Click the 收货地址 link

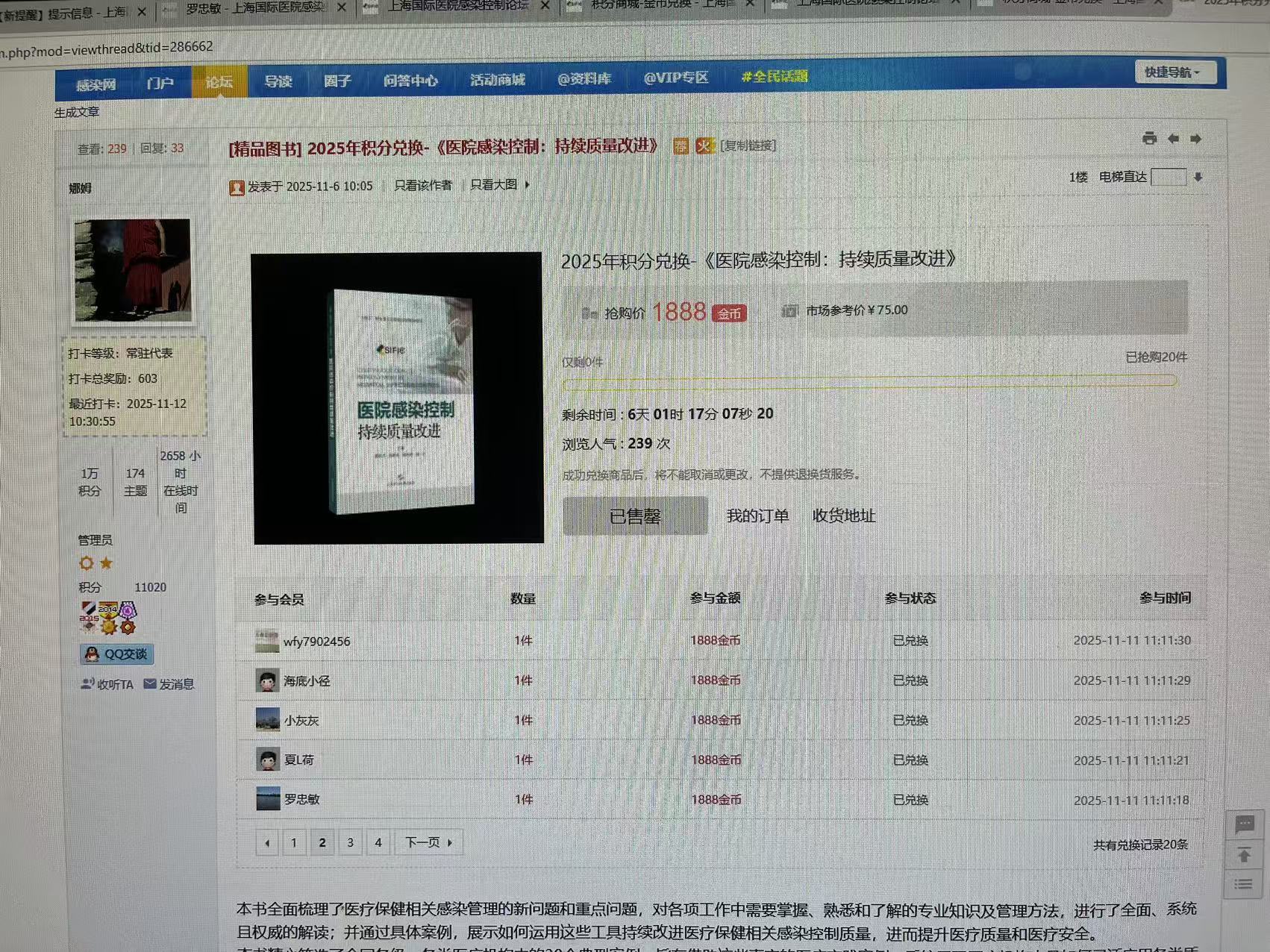tap(844, 516)
